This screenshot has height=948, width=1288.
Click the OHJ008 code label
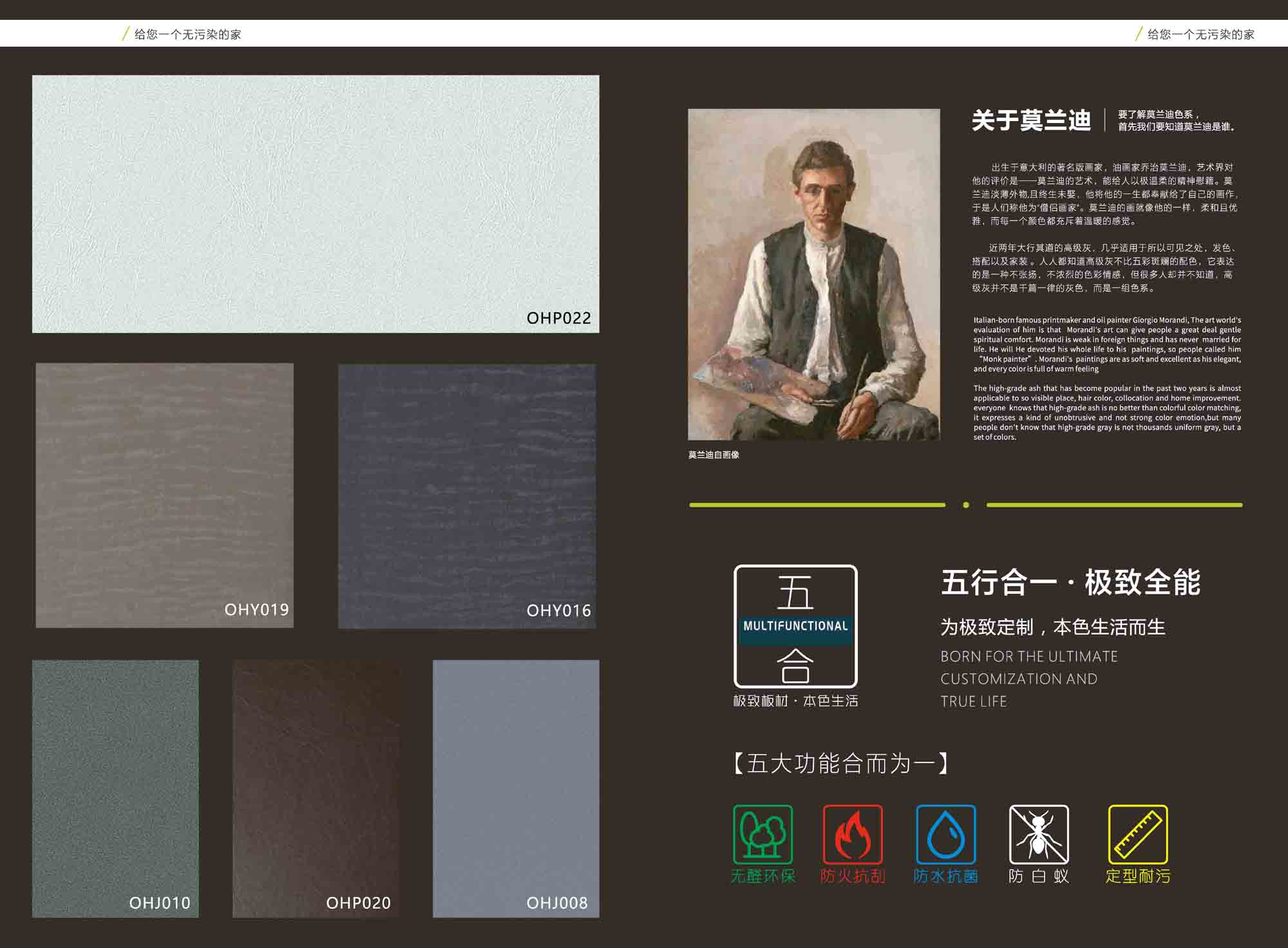[557, 903]
